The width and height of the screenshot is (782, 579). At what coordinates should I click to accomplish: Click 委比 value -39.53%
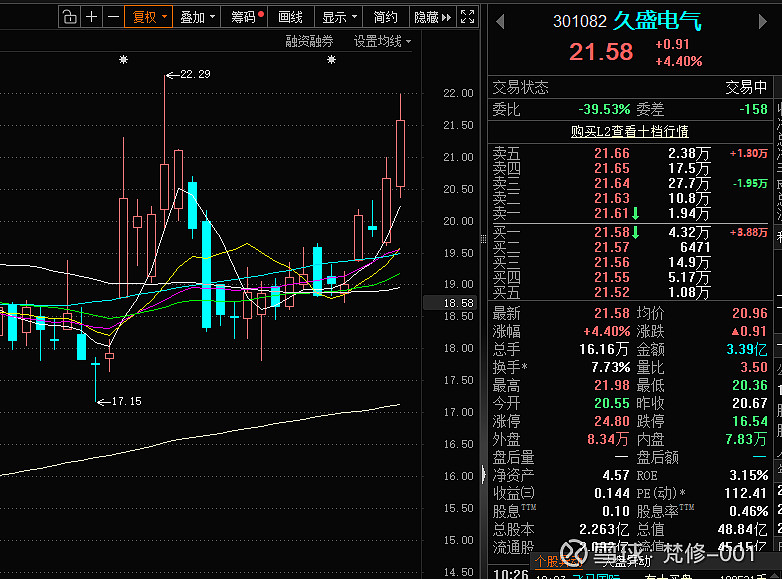pyautogui.click(x=604, y=109)
